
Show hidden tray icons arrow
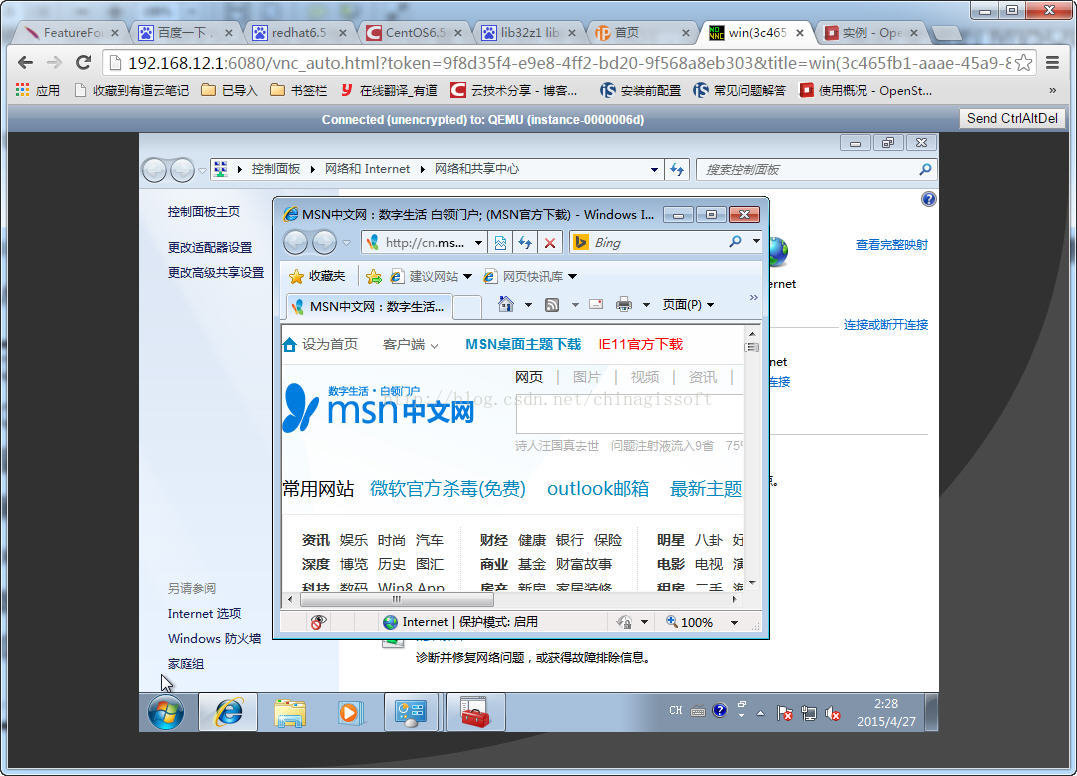(760, 713)
